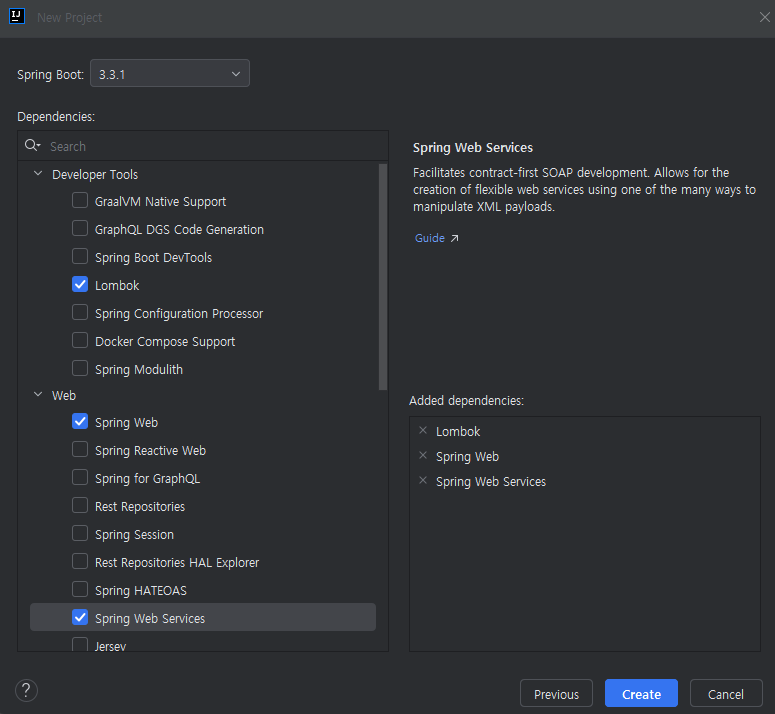The height and width of the screenshot is (714, 775).
Task: Open the Guide link
Action: (430, 238)
